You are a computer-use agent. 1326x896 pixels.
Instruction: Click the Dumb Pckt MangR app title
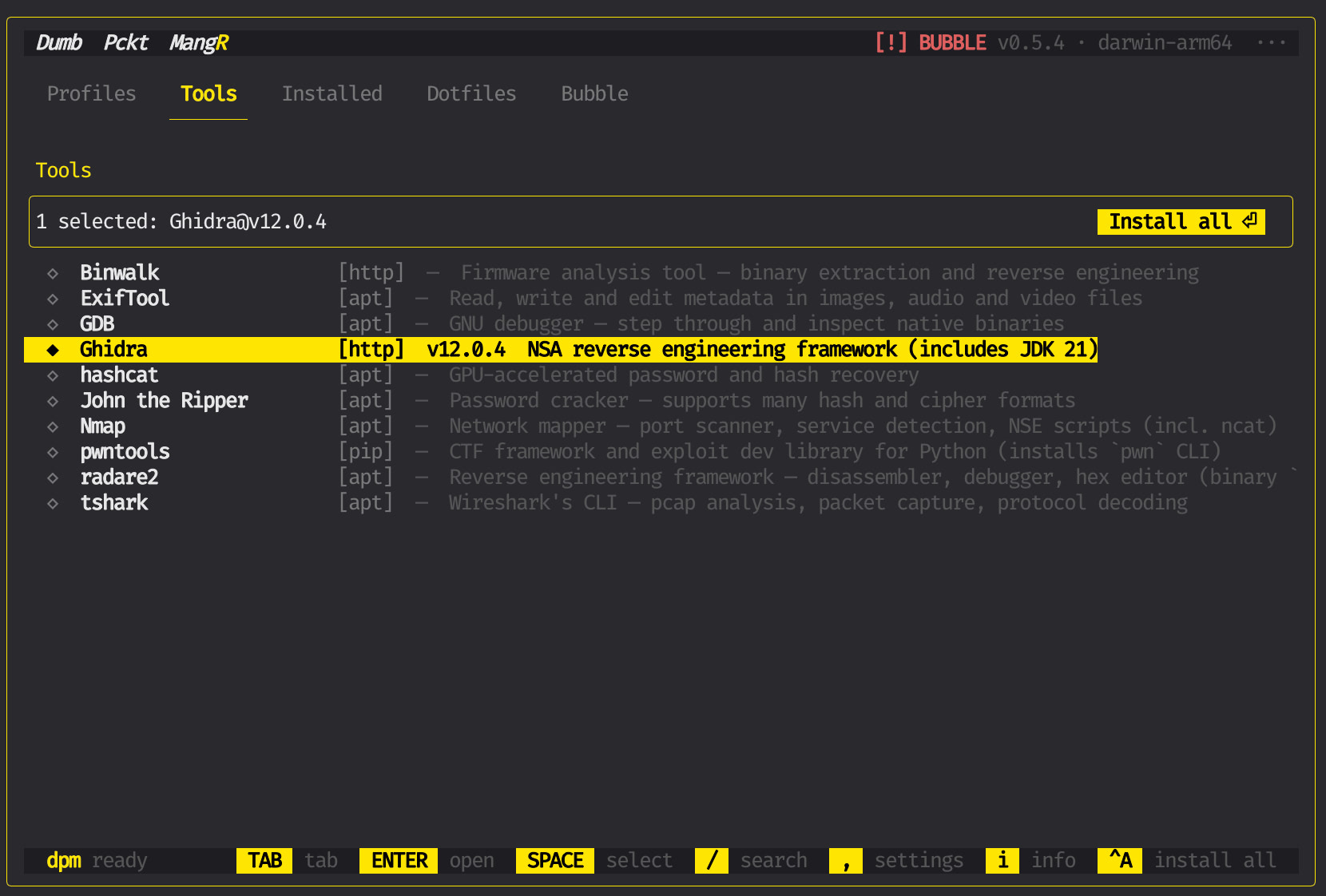point(133,42)
